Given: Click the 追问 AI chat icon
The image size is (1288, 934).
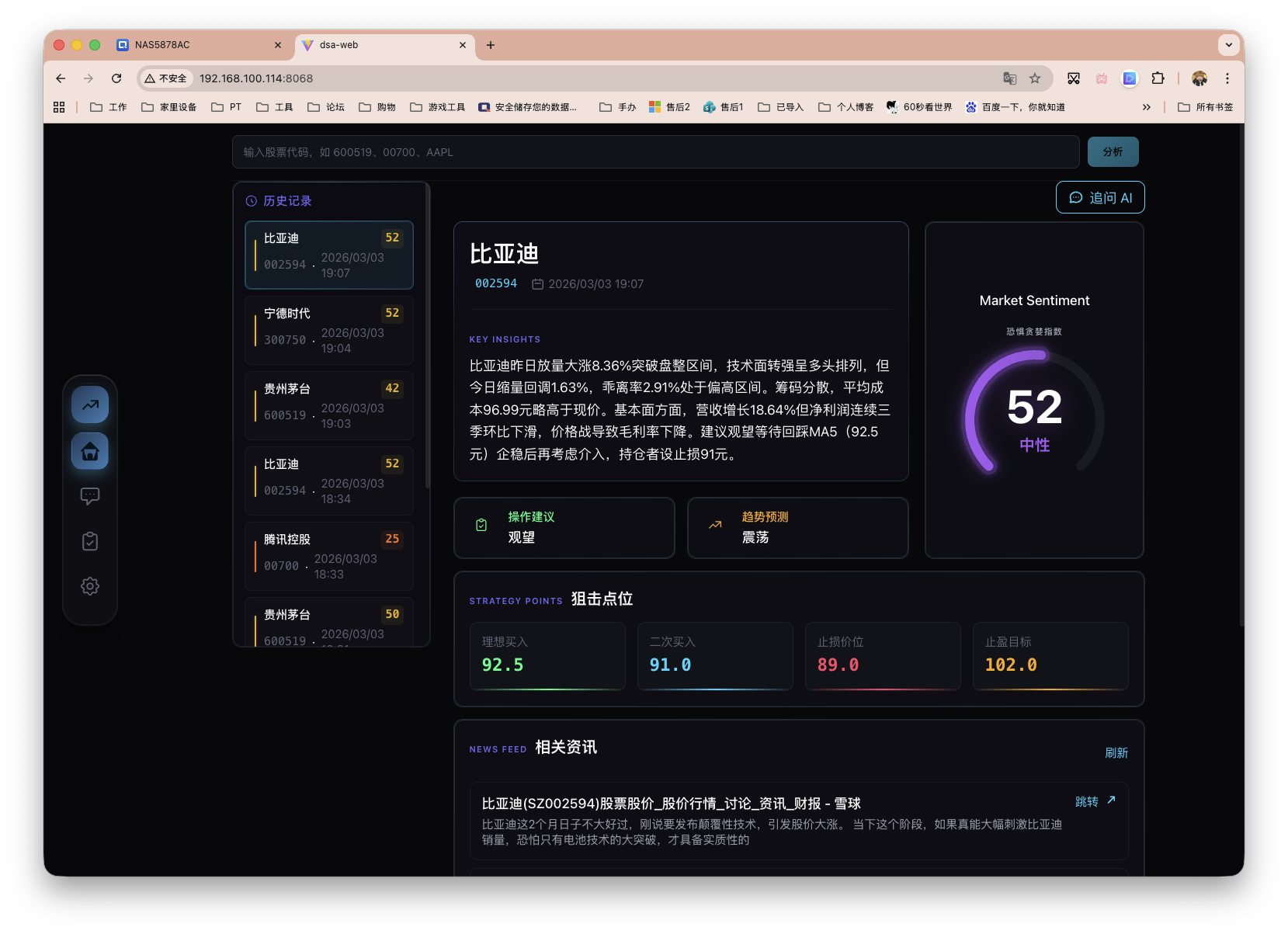Looking at the screenshot, I should 1075,197.
